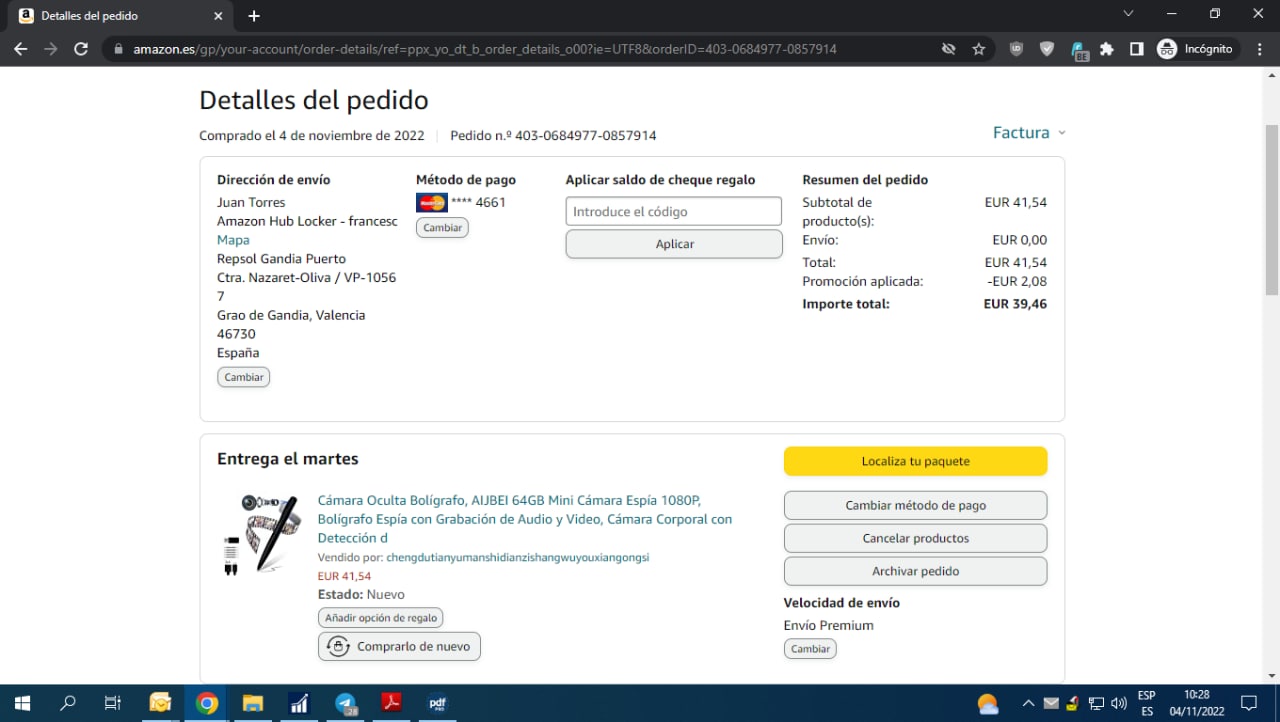Click the spy pen product thumbnail

pos(260,534)
